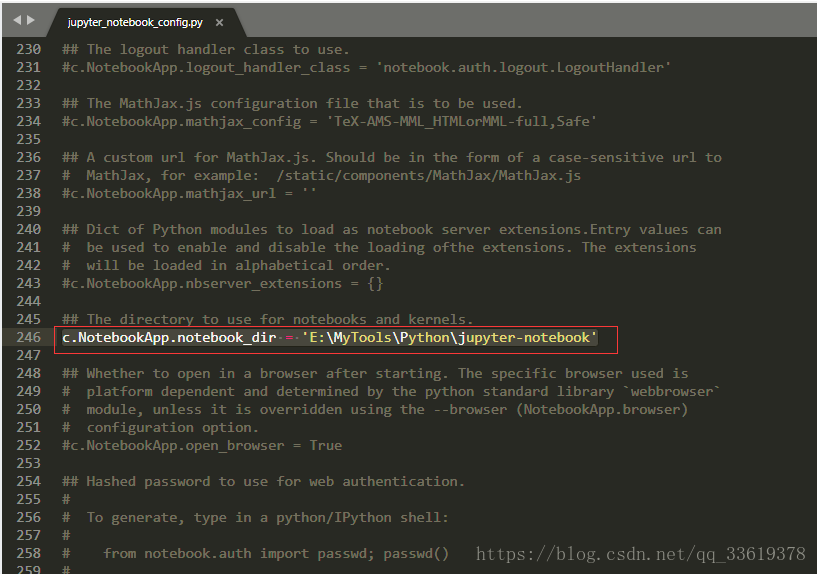The width and height of the screenshot is (817, 574).
Task: Click the mathjax_url setting line
Action: (189, 194)
